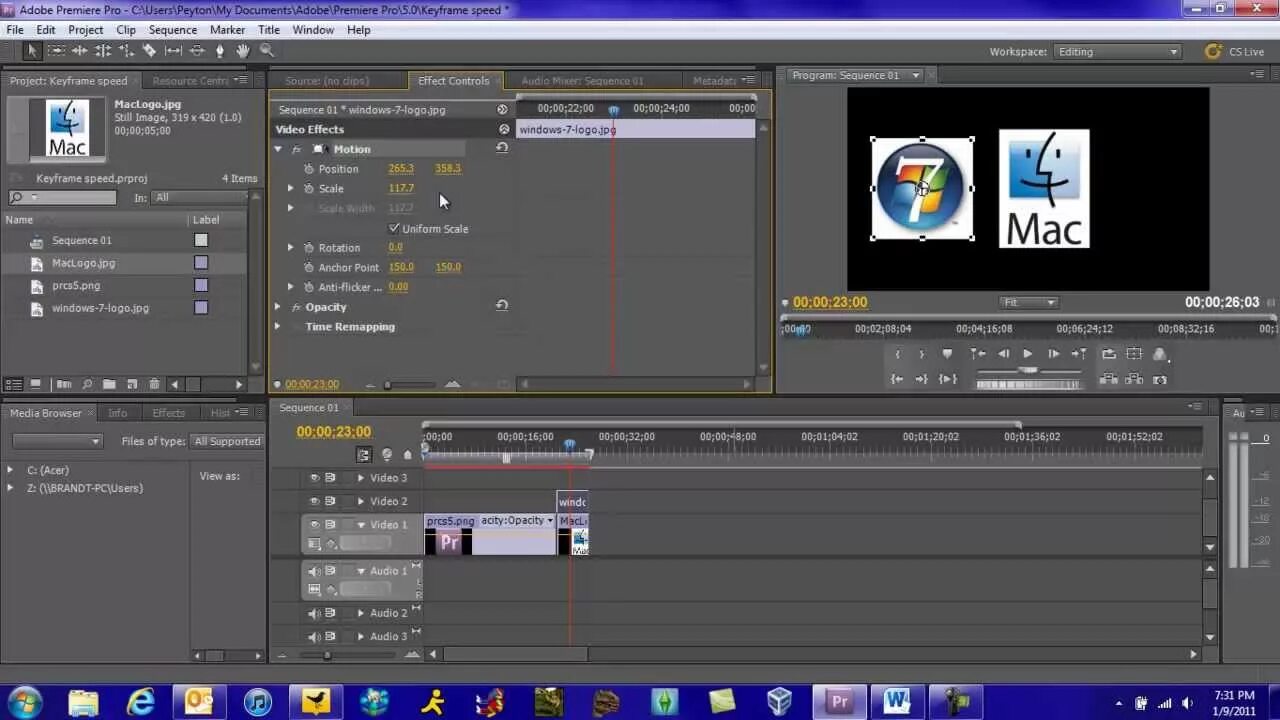The image size is (1280, 720).
Task: Click the New Item icon in Project panel
Action: coord(131,384)
